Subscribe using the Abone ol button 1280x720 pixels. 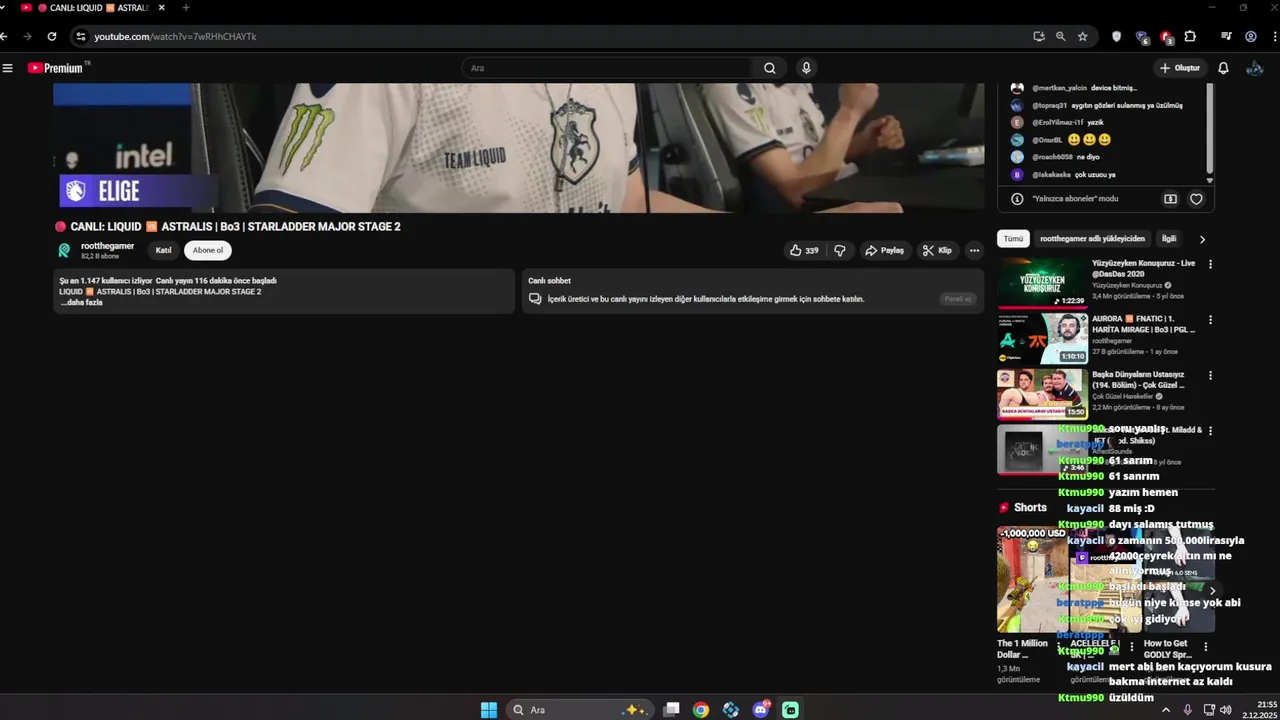[x=208, y=250]
